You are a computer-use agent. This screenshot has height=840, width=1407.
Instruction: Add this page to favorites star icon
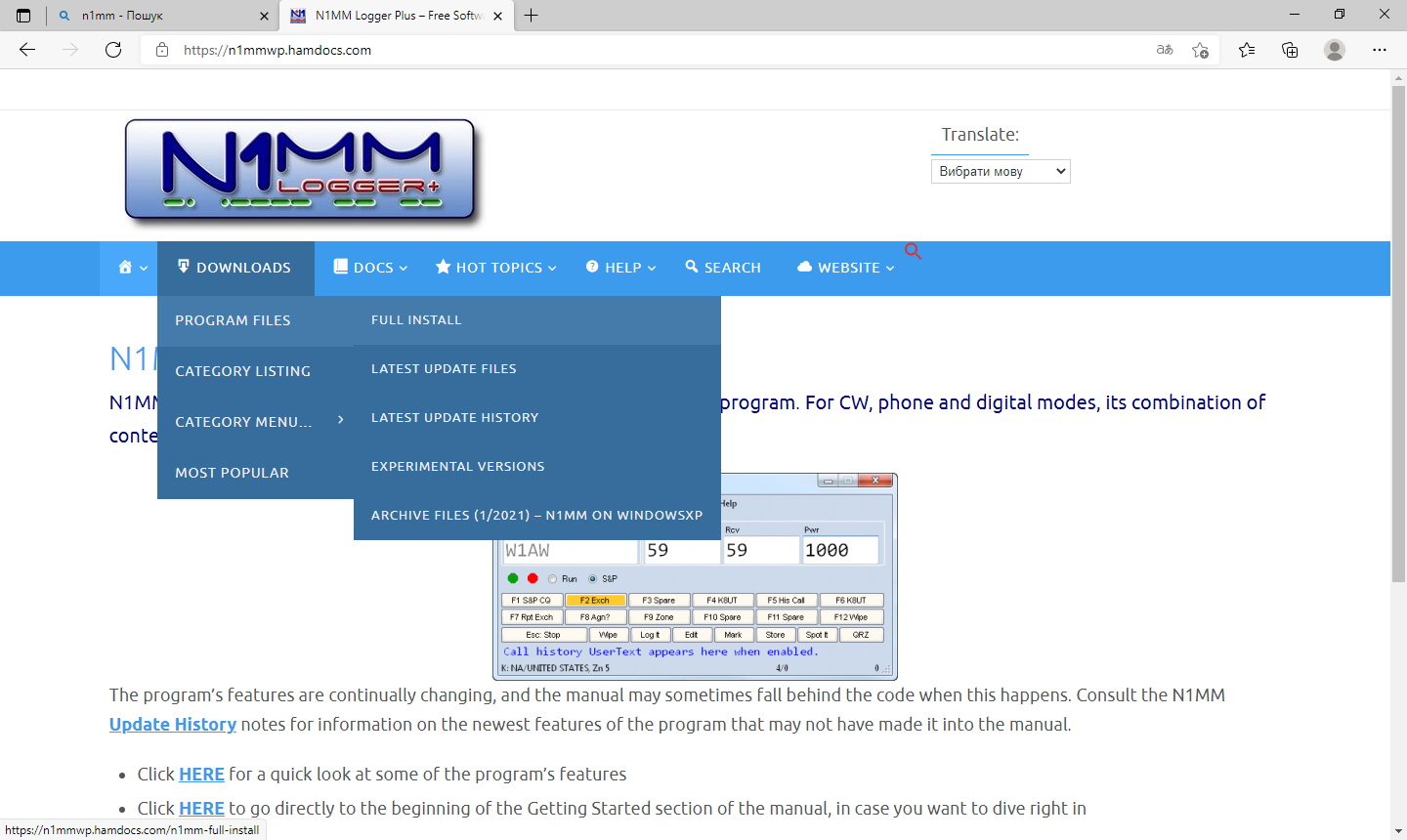(1201, 50)
